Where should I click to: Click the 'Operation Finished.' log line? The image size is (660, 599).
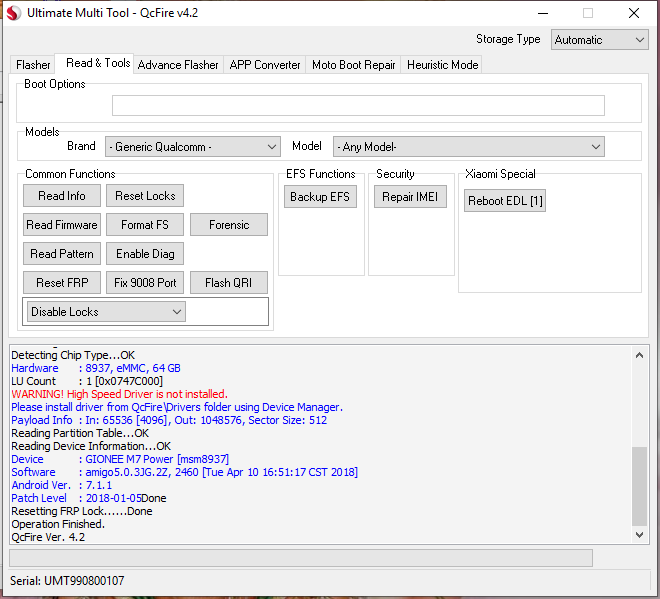pos(58,524)
